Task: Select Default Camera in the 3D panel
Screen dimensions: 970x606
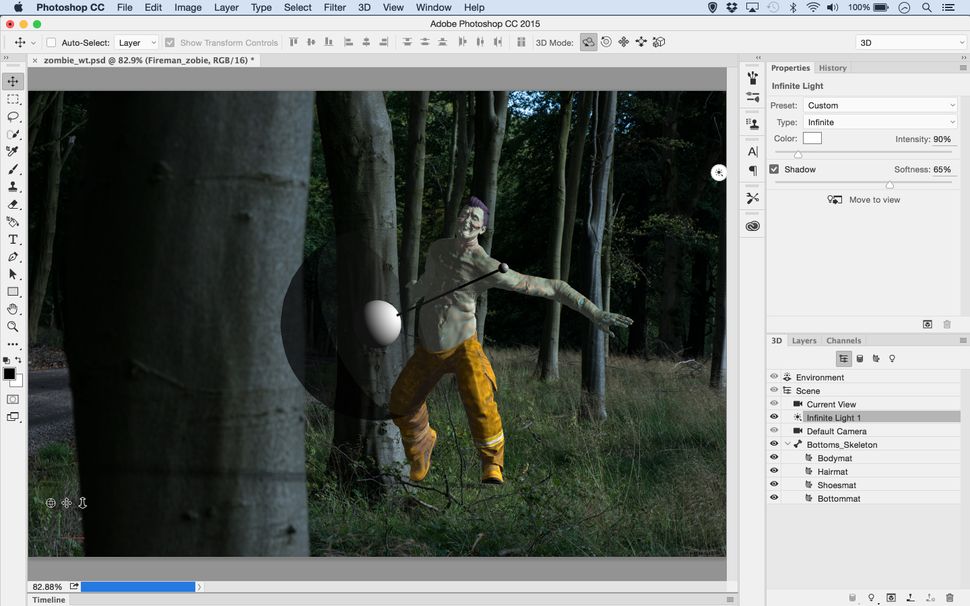Action: tap(836, 431)
